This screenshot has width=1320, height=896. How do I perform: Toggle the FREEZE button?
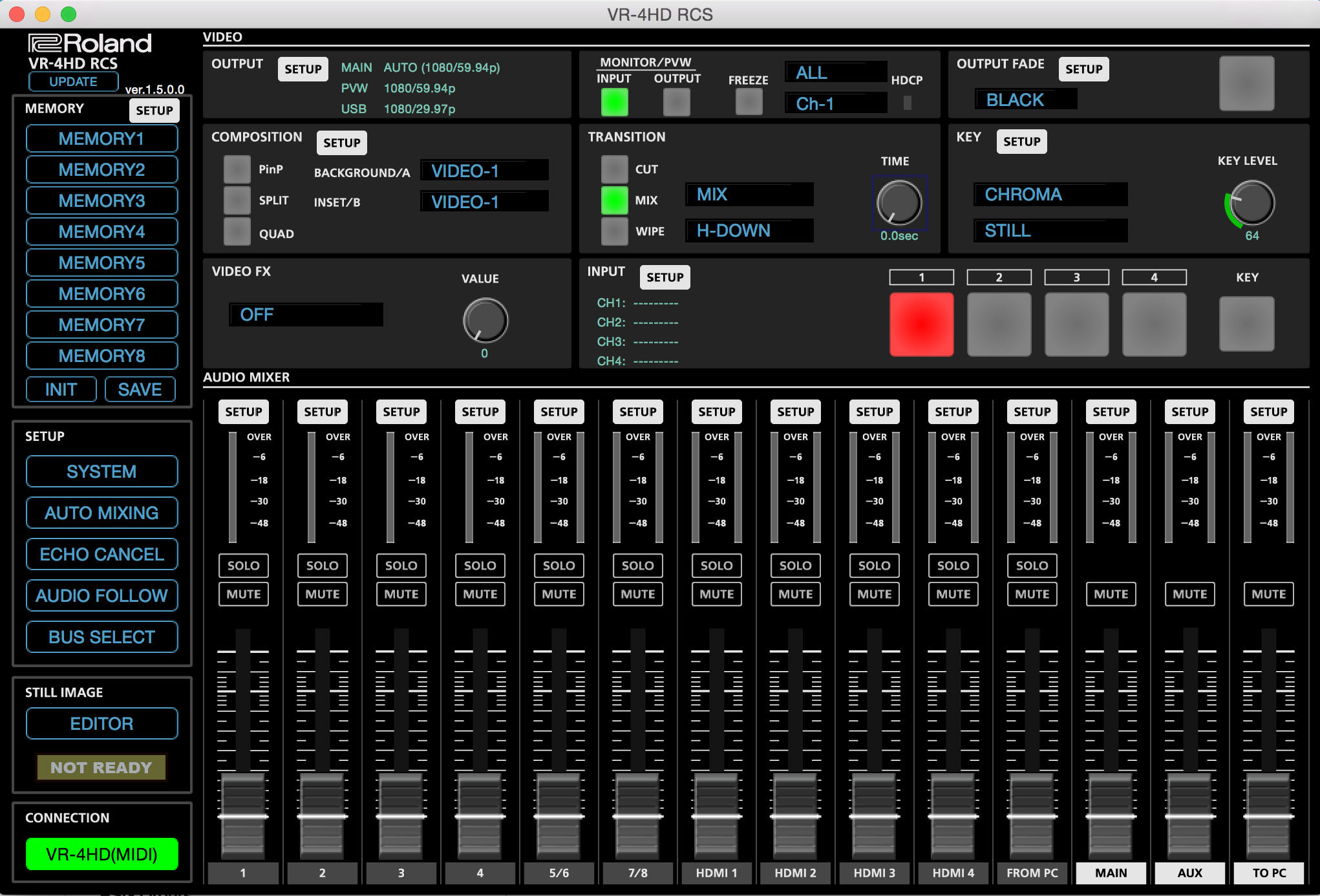(x=749, y=102)
